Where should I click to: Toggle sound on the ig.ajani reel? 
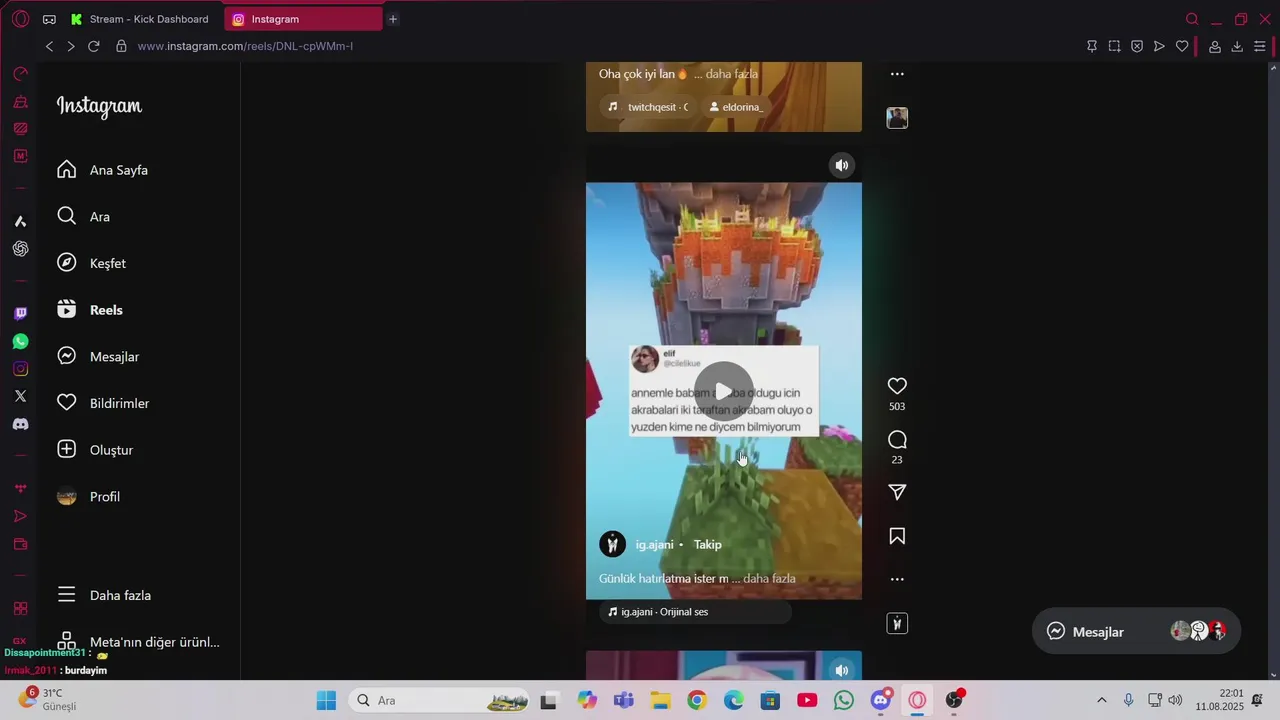(x=842, y=165)
